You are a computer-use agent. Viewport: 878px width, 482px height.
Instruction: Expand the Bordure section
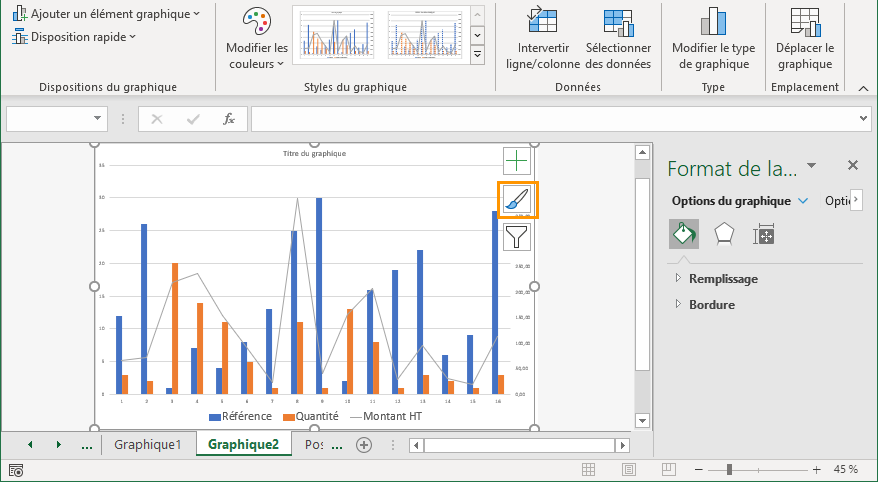point(711,304)
